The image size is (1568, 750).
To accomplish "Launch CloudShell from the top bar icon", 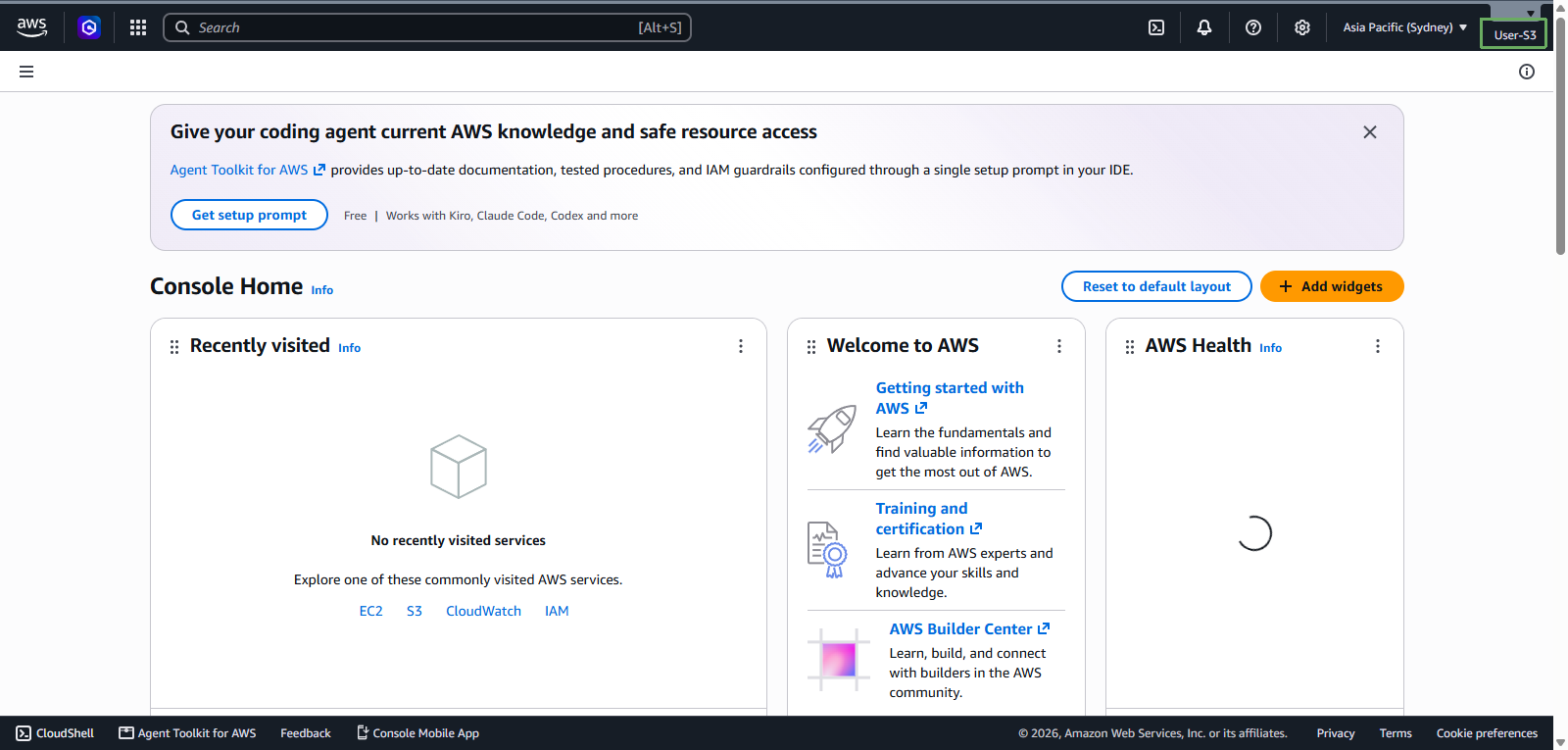I will [x=1156, y=27].
